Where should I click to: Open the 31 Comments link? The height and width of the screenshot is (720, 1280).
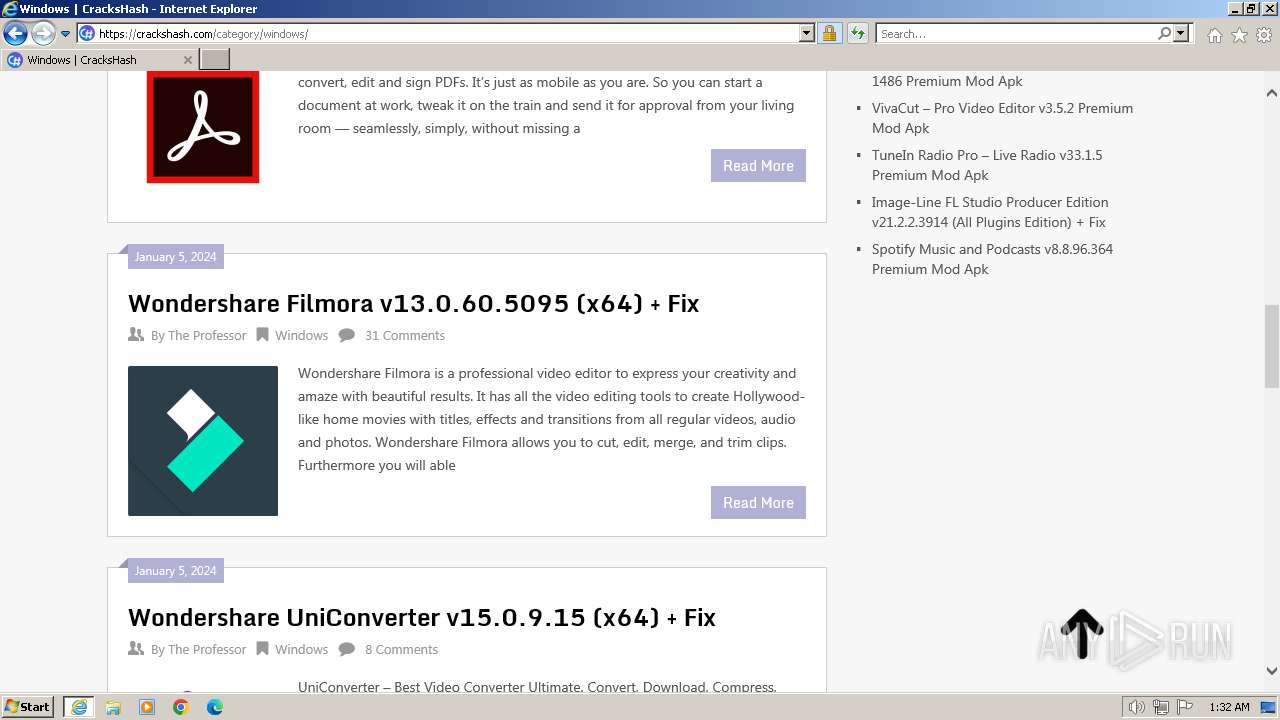click(x=405, y=336)
